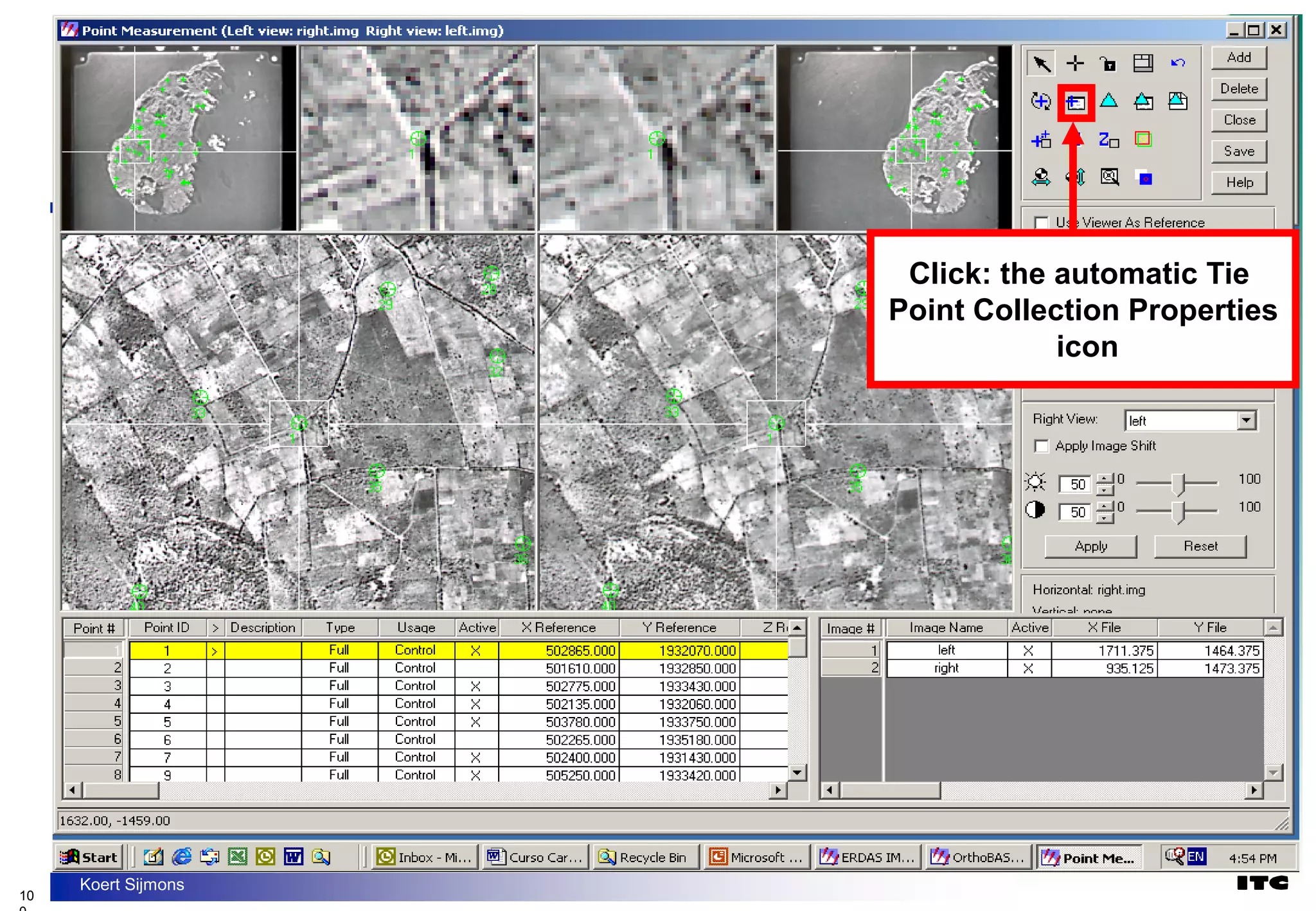Click the show desktop quick launch icon
Screen dimensions: 1316x911
pyautogui.click(x=154, y=856)
